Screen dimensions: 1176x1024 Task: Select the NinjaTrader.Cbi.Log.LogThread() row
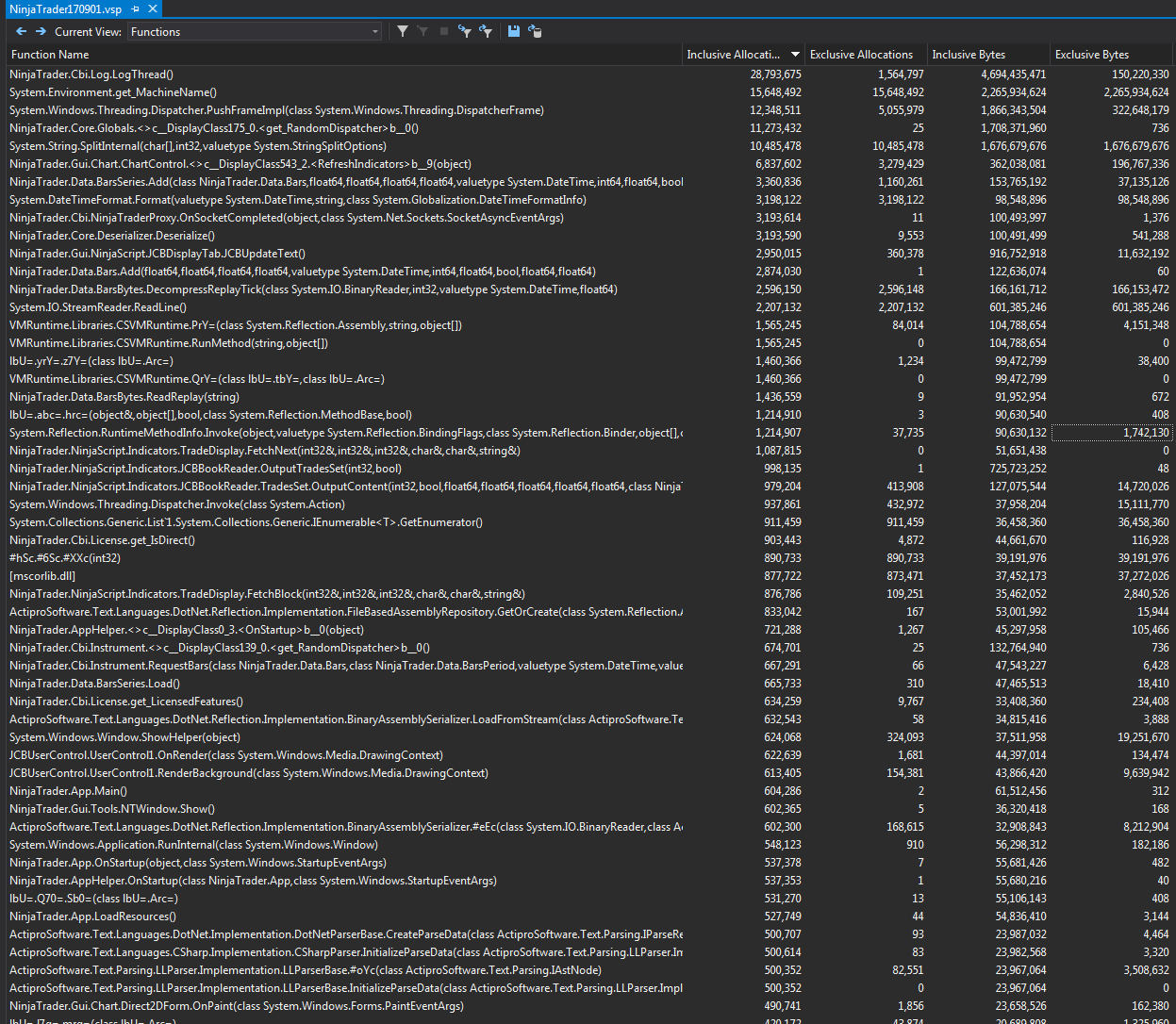tap(588, 74)
